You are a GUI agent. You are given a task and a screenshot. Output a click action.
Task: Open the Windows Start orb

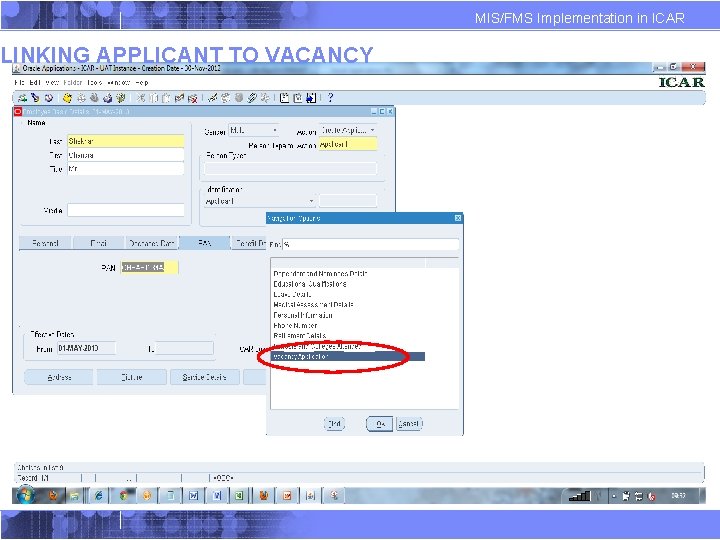coord(26,495)
